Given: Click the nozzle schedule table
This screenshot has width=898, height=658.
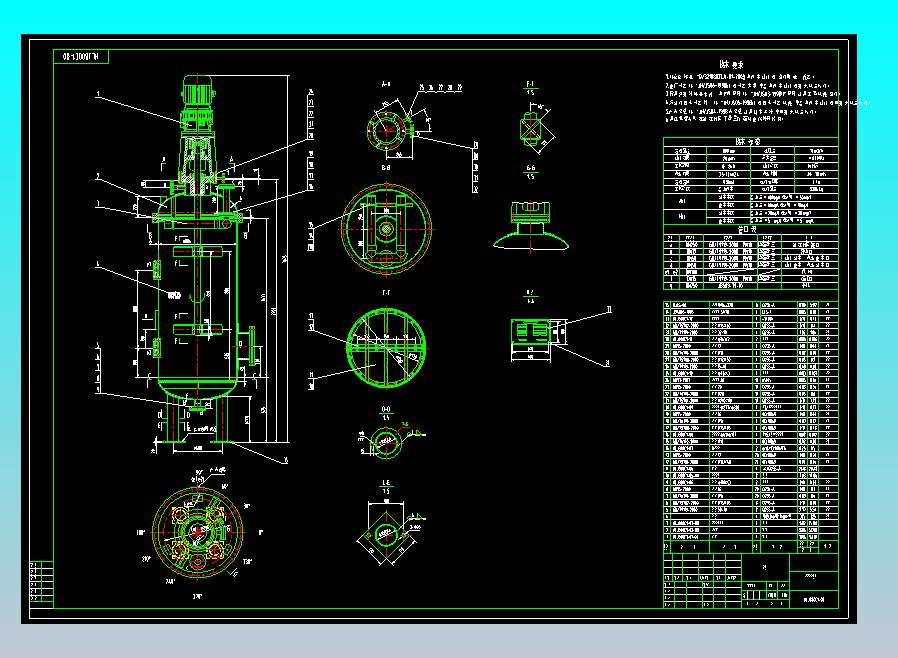Looking at the screenshot, I should tap(751, 258).
